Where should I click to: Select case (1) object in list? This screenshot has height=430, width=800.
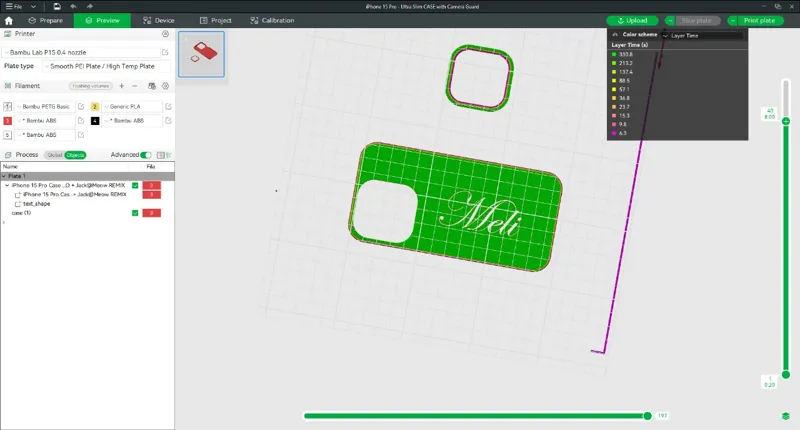coord(21,213)
